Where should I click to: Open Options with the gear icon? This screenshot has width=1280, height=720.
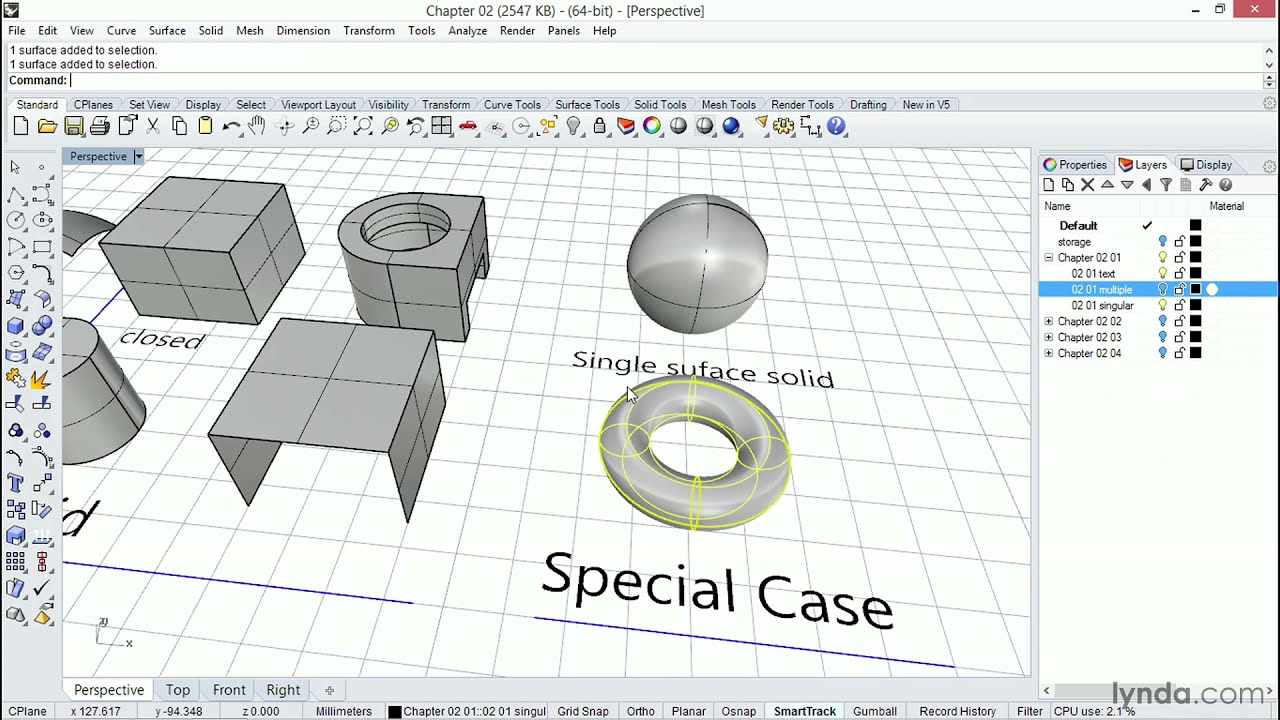[783, 126]
